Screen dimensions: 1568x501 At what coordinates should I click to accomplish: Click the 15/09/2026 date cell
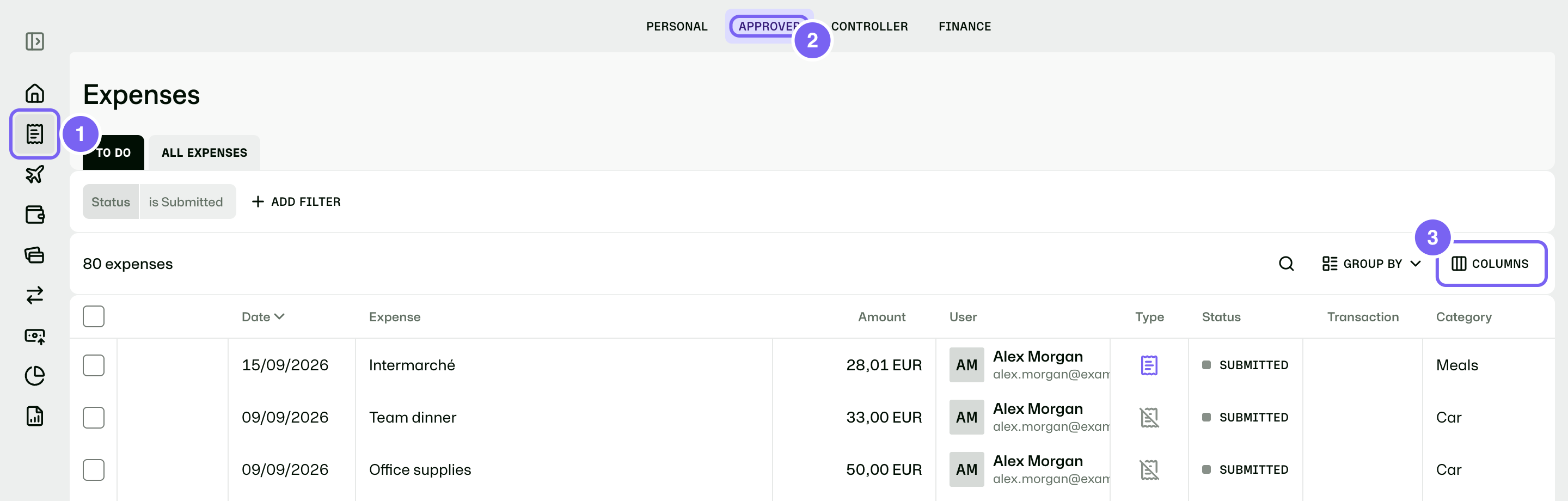tap(285, 365)
